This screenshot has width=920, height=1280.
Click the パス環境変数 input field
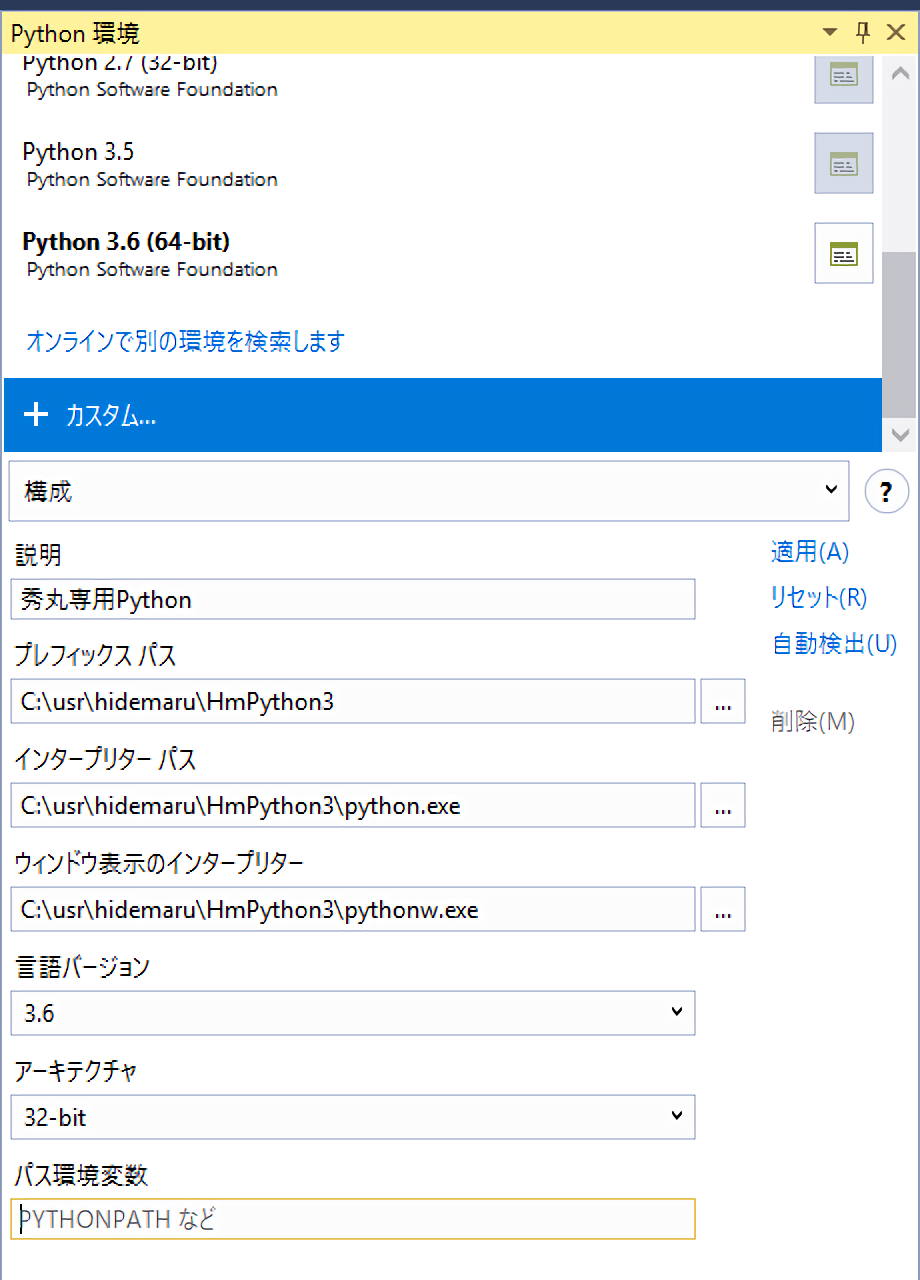(x=352, y=1220)
